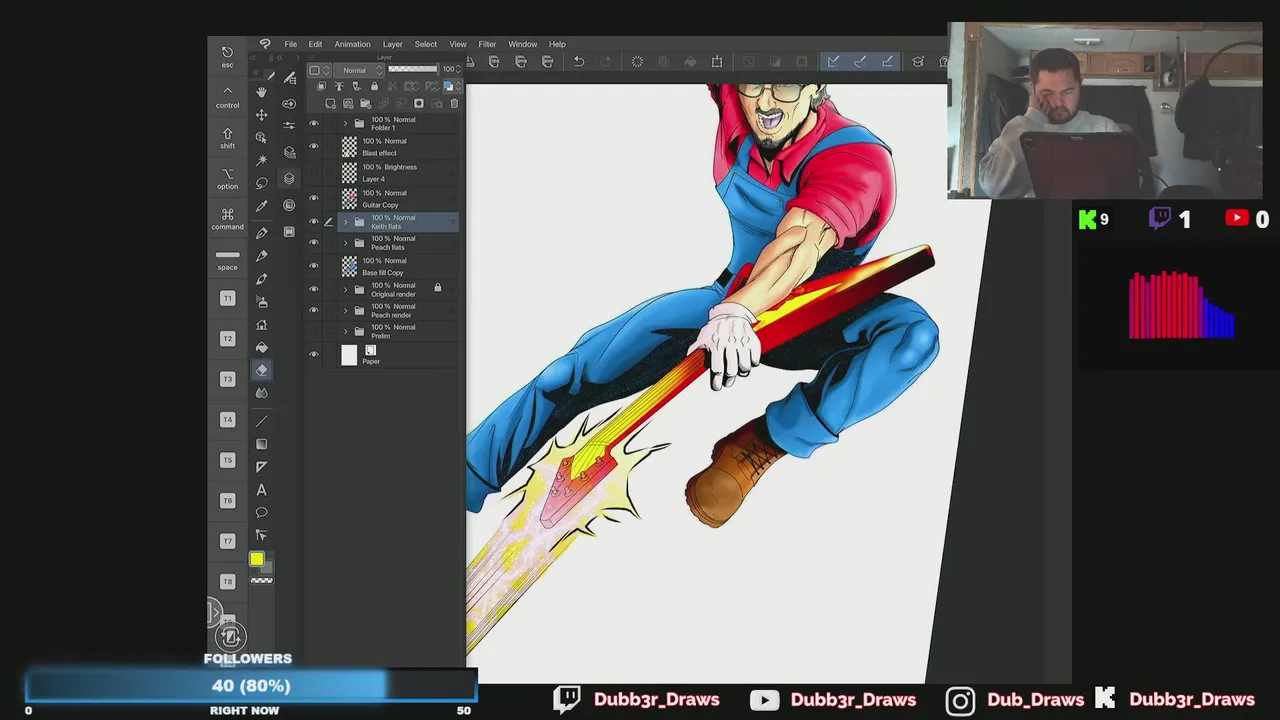1280x720 pixels.
Task: Select the Fill bucket tool
Action: pos(261,347)
